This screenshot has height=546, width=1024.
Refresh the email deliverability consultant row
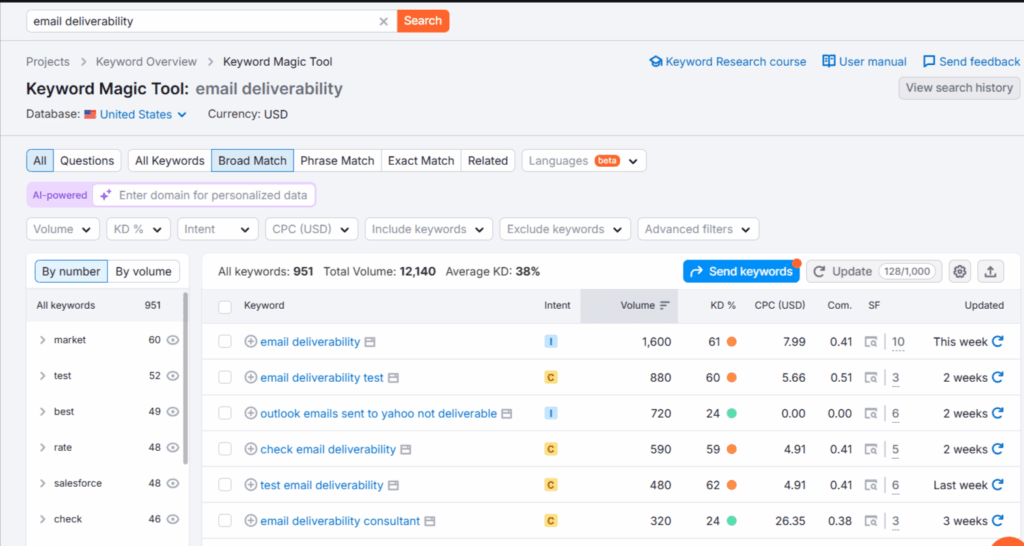pyautogui.click(x=997, y=521)
